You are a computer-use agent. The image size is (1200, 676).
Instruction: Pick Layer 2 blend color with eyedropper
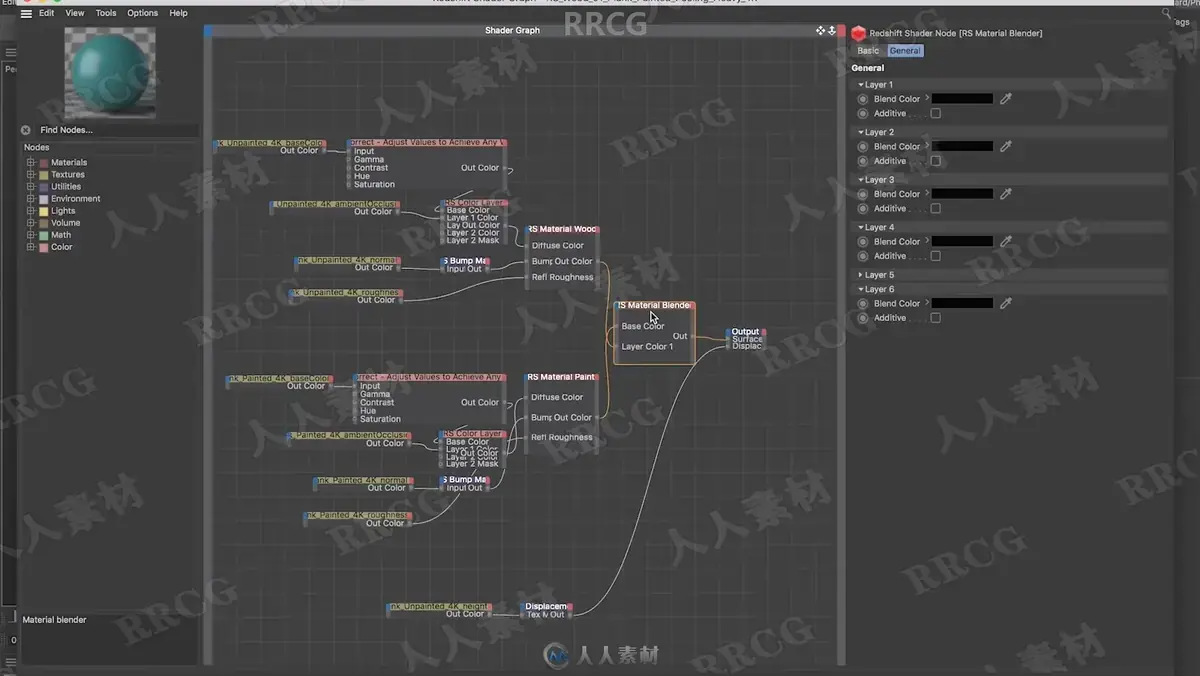coord(1006,146)
